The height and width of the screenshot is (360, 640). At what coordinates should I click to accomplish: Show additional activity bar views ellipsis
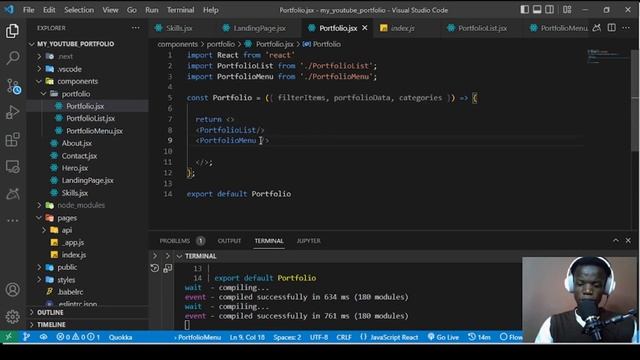point(12,220)
